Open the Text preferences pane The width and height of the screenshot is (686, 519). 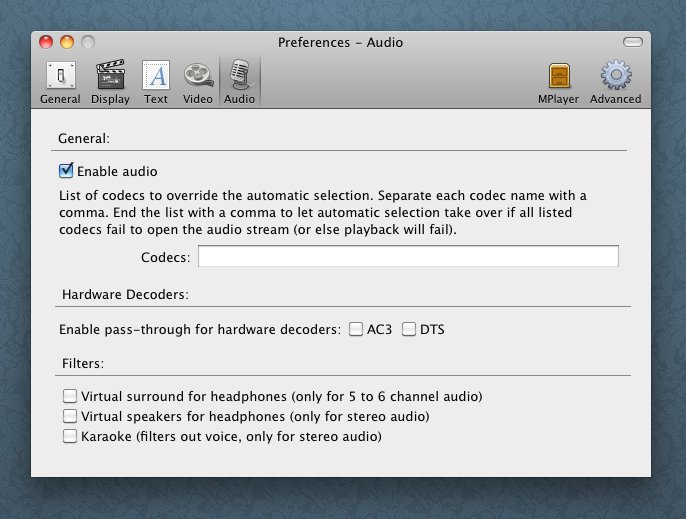156,82
